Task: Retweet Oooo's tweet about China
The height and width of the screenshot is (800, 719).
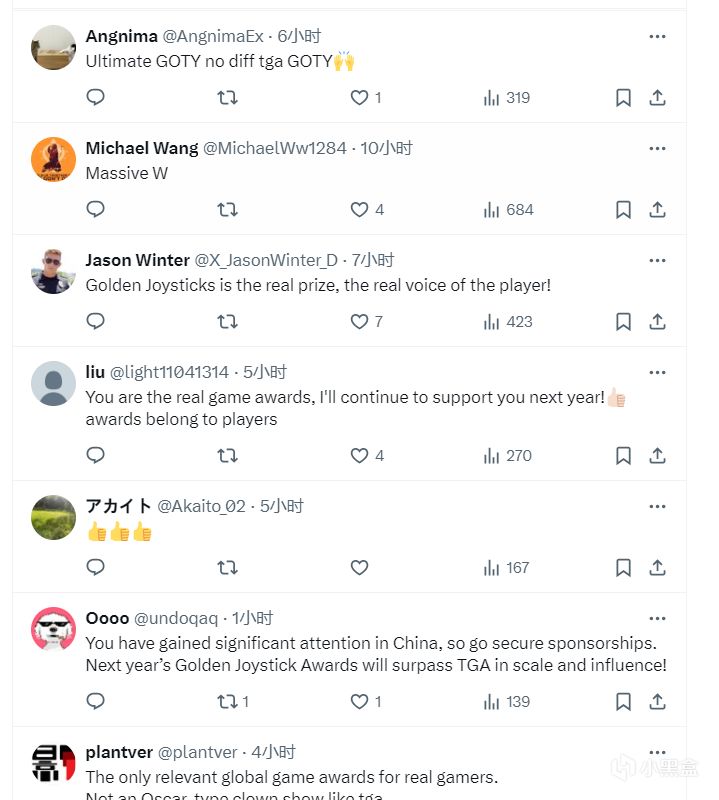Action: [x=229, y=702]
